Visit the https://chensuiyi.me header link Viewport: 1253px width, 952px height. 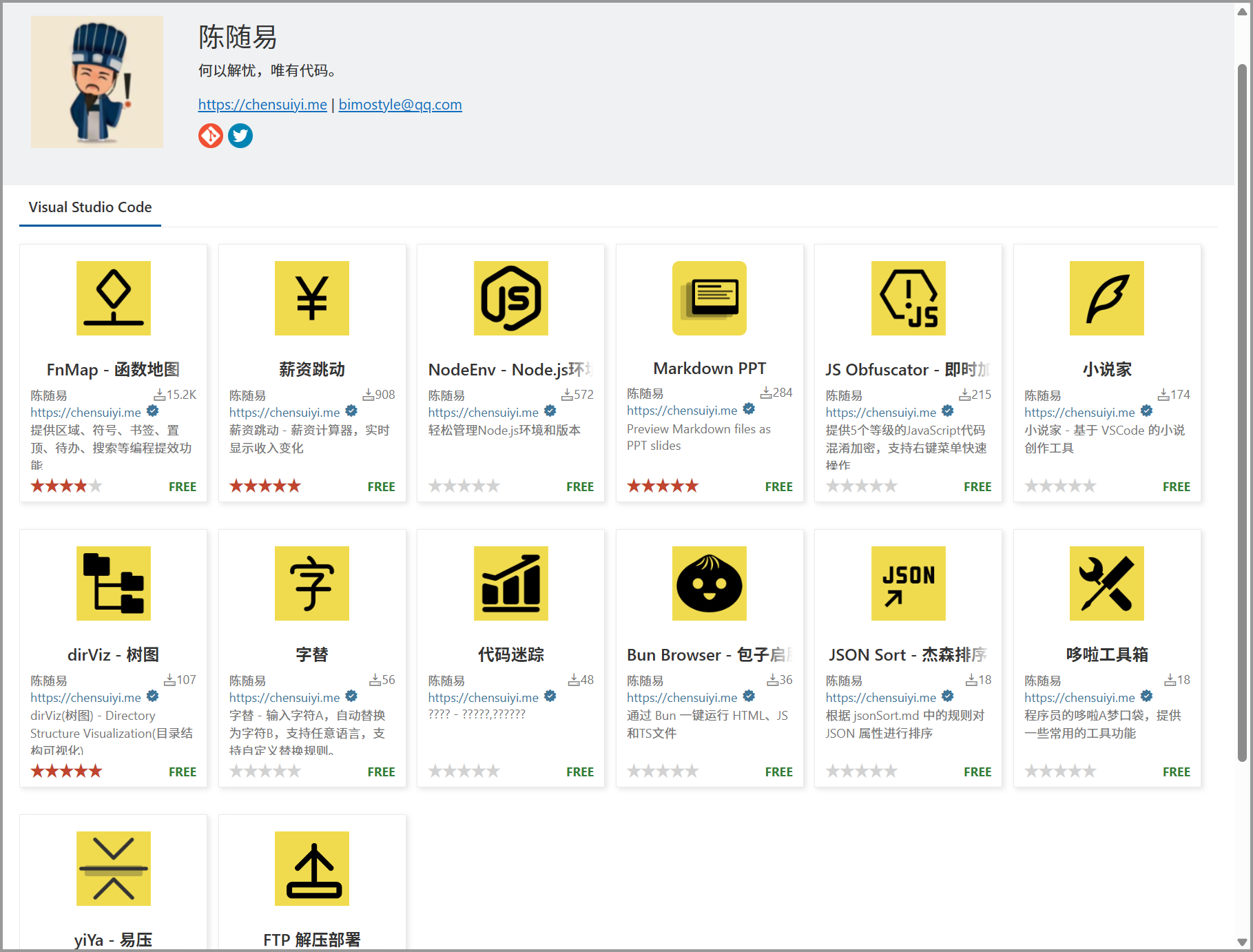point(262,105)
